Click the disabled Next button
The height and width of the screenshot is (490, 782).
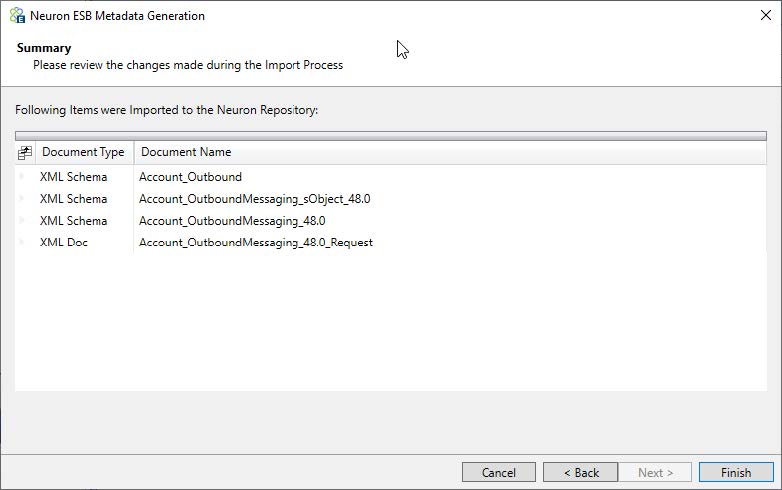click(655, 472)
